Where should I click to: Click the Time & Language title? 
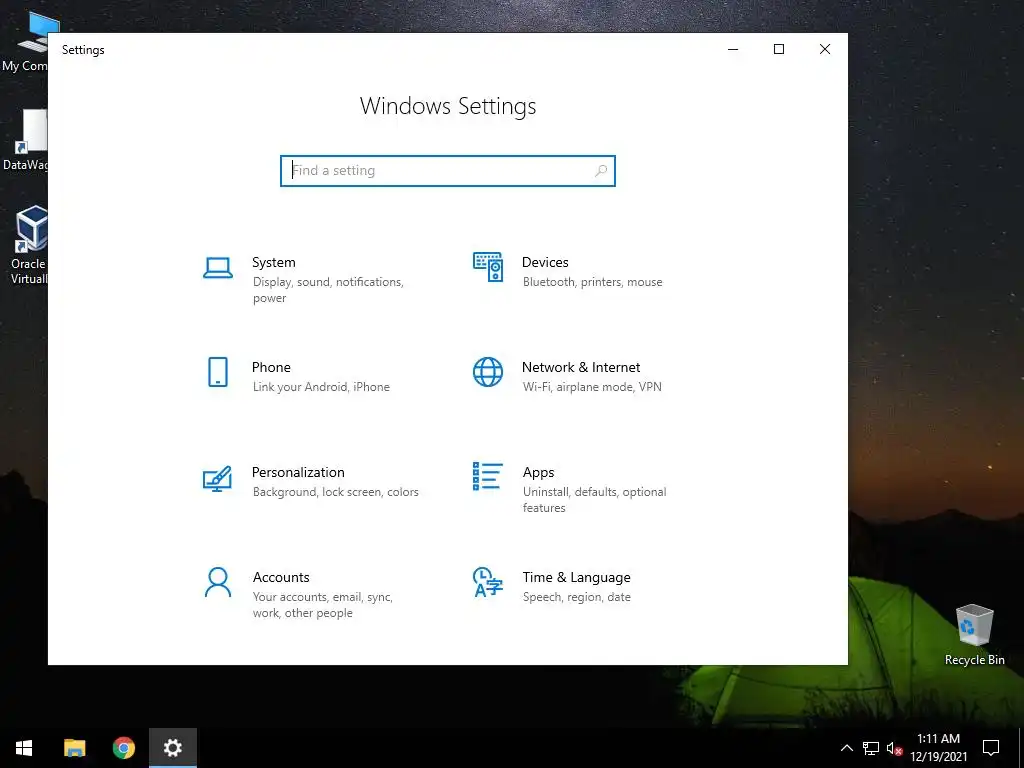tap(576, 578)
